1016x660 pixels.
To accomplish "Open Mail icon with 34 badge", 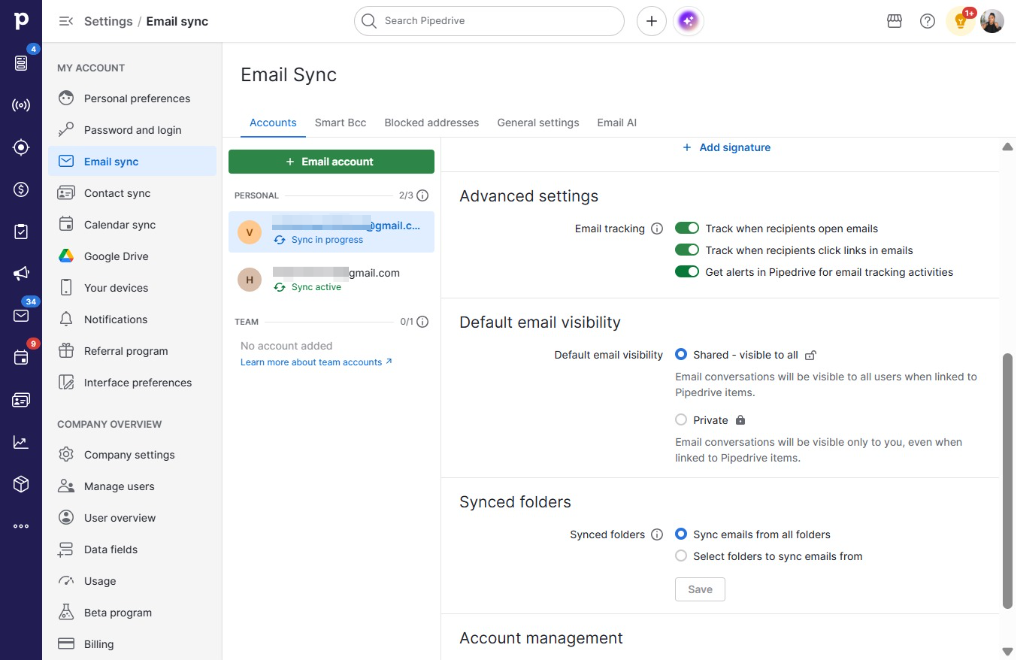I will 21,315.
